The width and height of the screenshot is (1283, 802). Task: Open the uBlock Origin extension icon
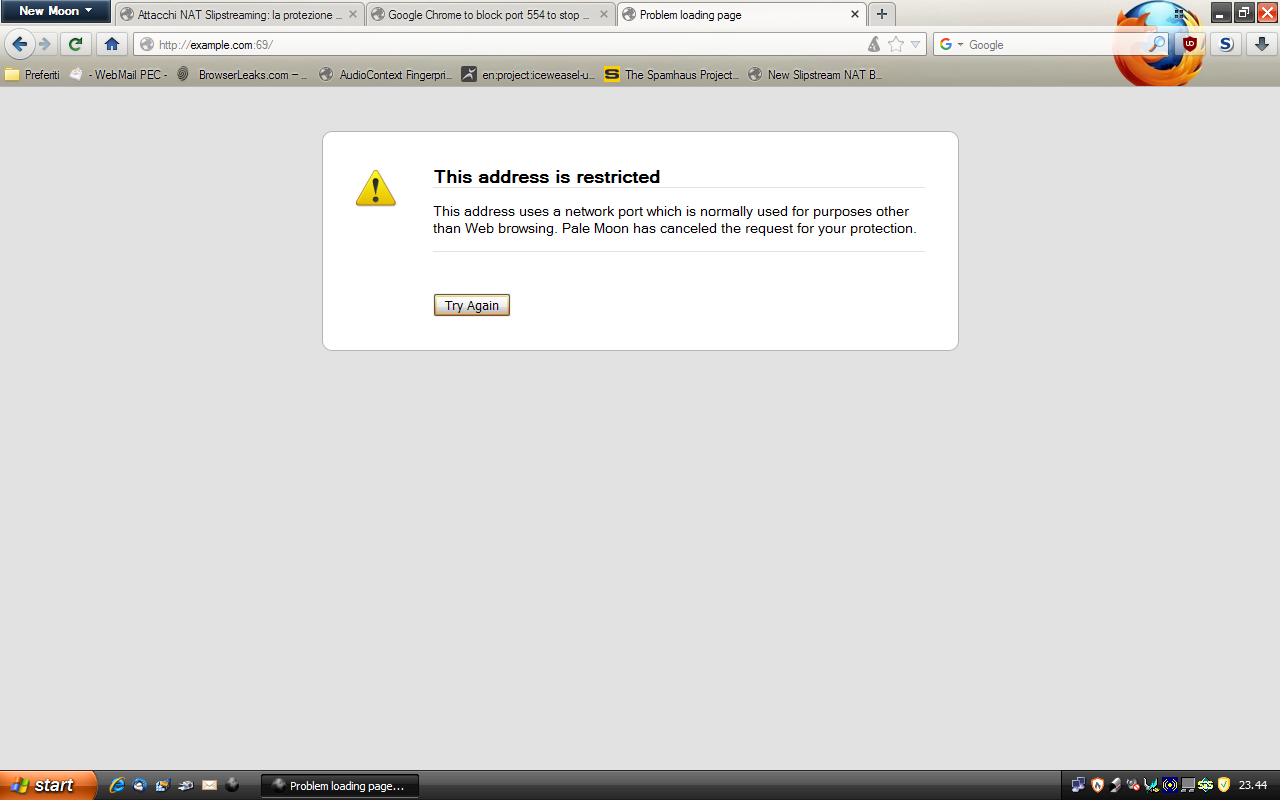1190,44
